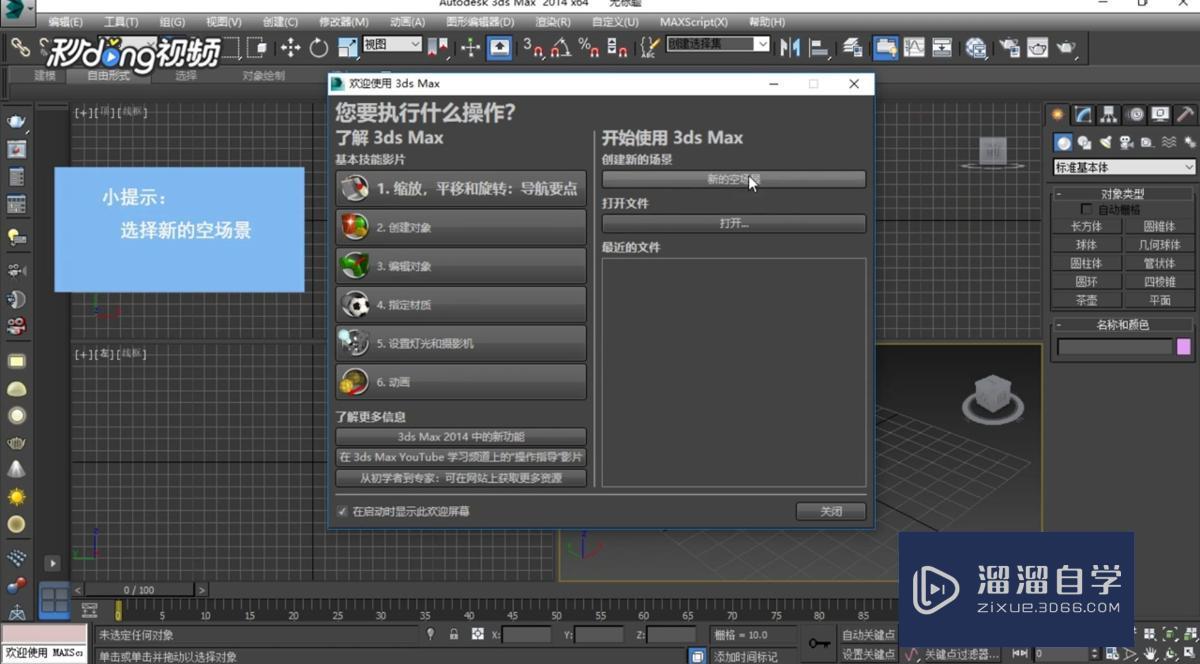This screenshot has height=664, width=1200.
Task: Collapse the 对象类型 rollout
Action: click(1122, 194)
